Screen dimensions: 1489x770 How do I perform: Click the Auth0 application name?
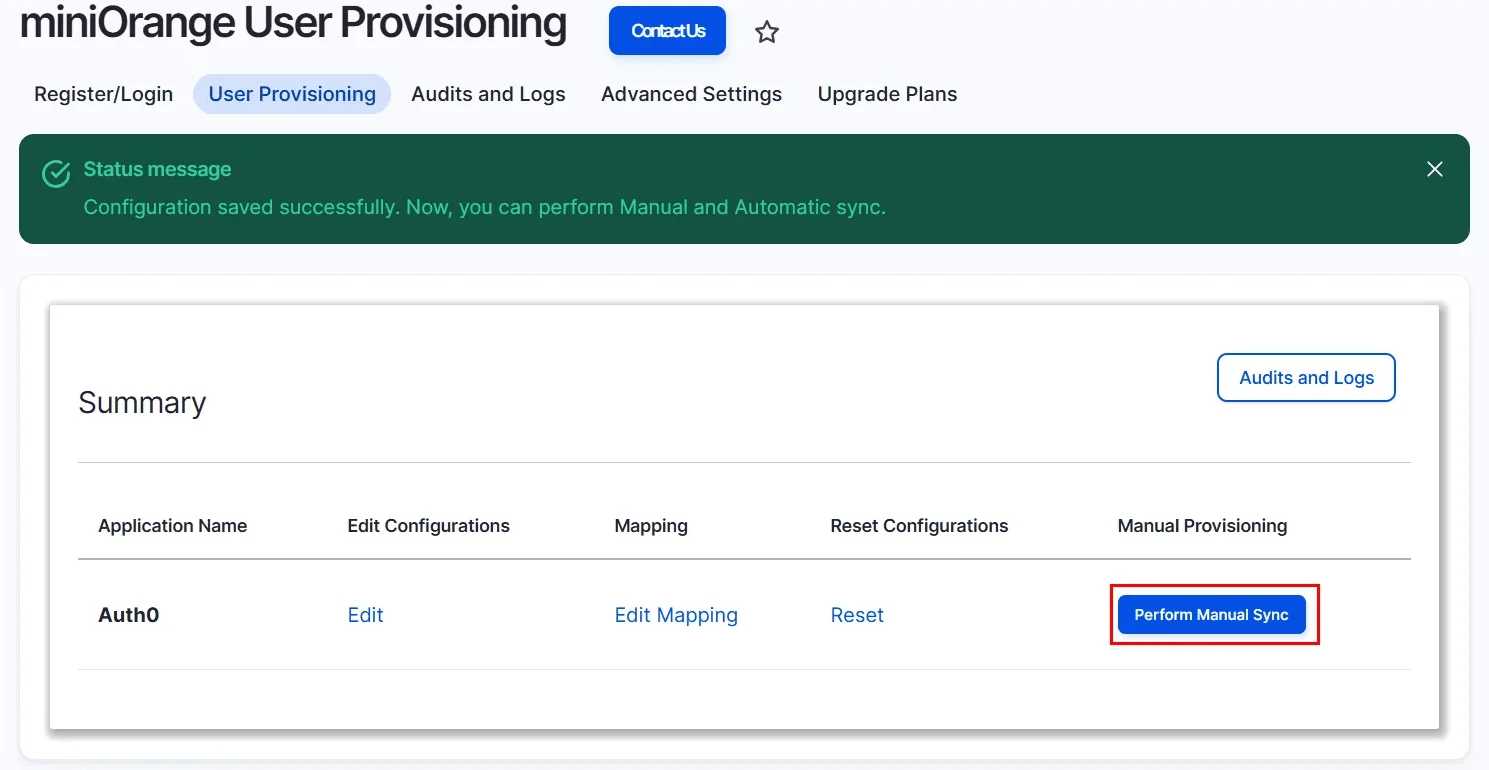[x=129, y=615]
